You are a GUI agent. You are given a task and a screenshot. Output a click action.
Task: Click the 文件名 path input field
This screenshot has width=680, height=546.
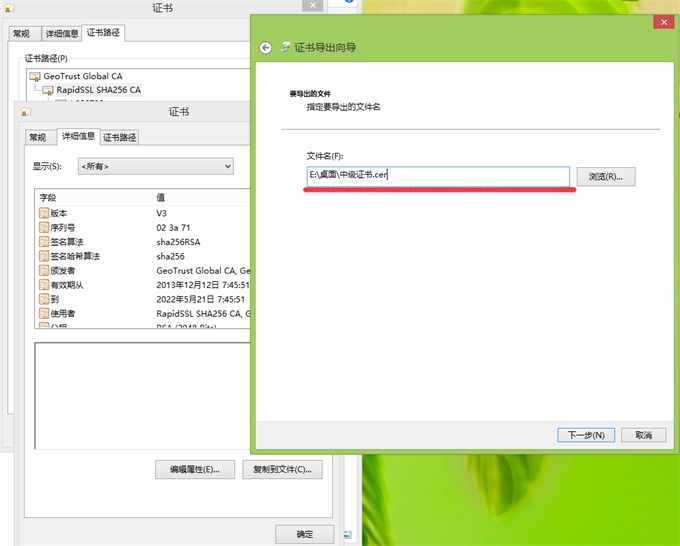point(437,176)
